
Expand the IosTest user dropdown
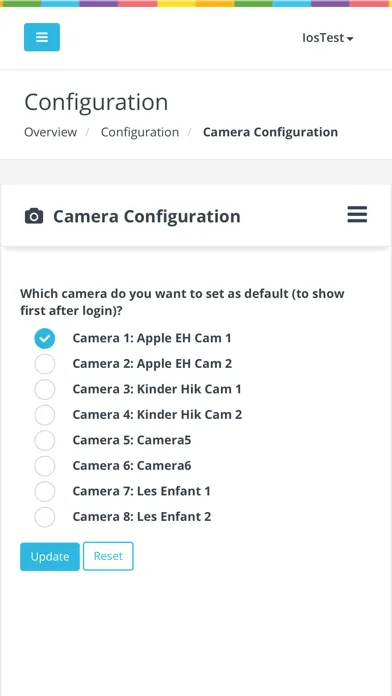point(328,38)
